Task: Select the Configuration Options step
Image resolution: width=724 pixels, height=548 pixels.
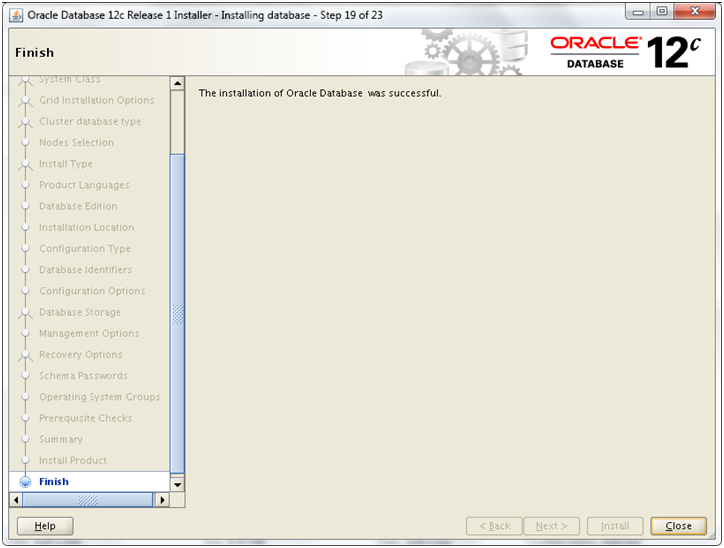Action: [x=92, y=291]
